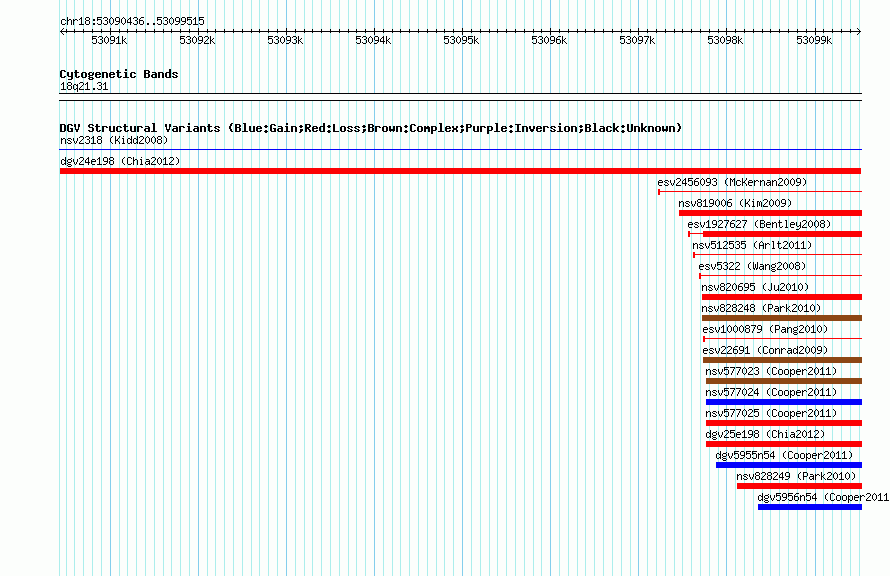890x576 pixels.
Task: Click the 18q21.31 band label
Action: pos(84,86)
